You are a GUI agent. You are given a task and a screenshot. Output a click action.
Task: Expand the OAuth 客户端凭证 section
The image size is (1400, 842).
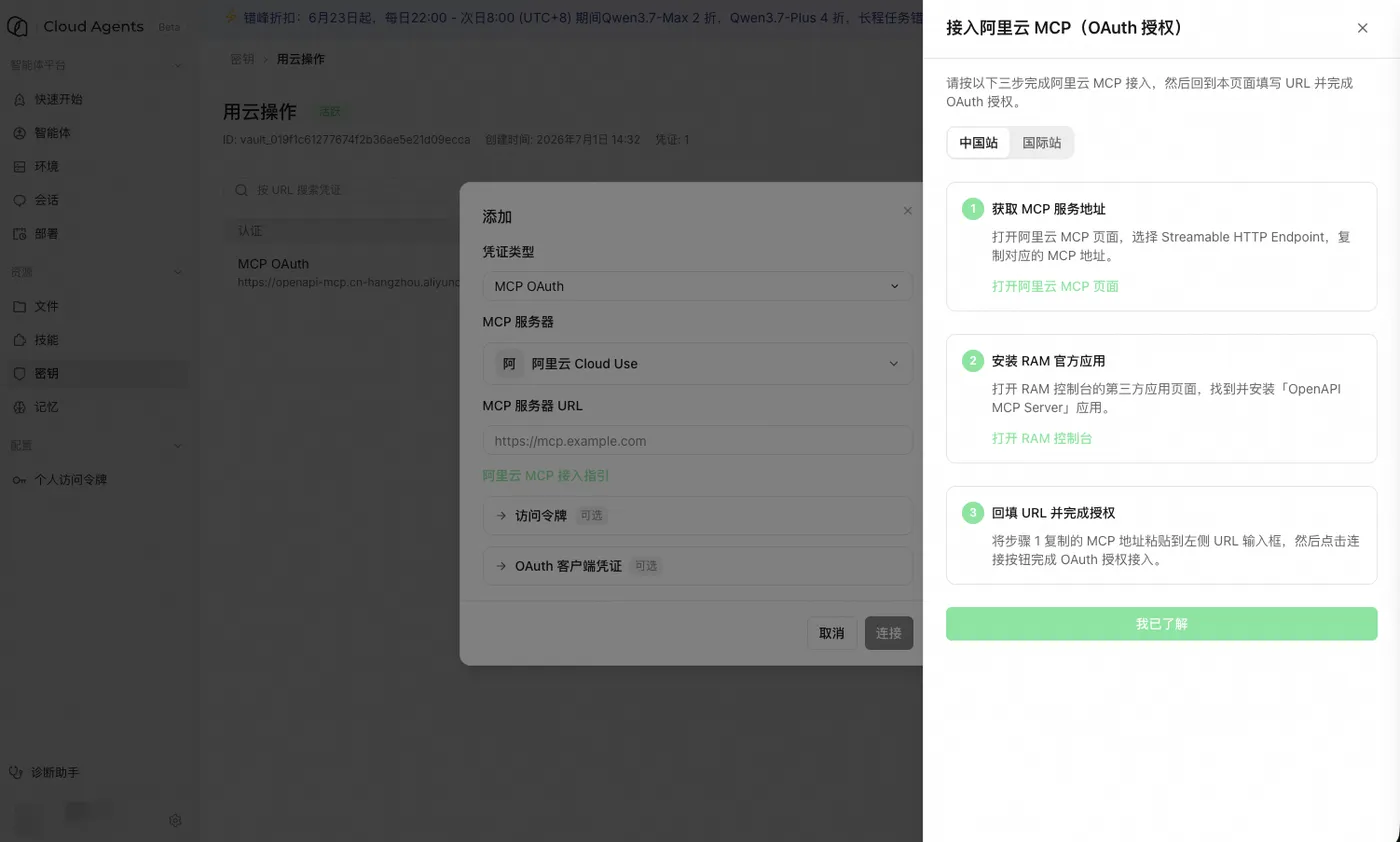pos(697,566)
